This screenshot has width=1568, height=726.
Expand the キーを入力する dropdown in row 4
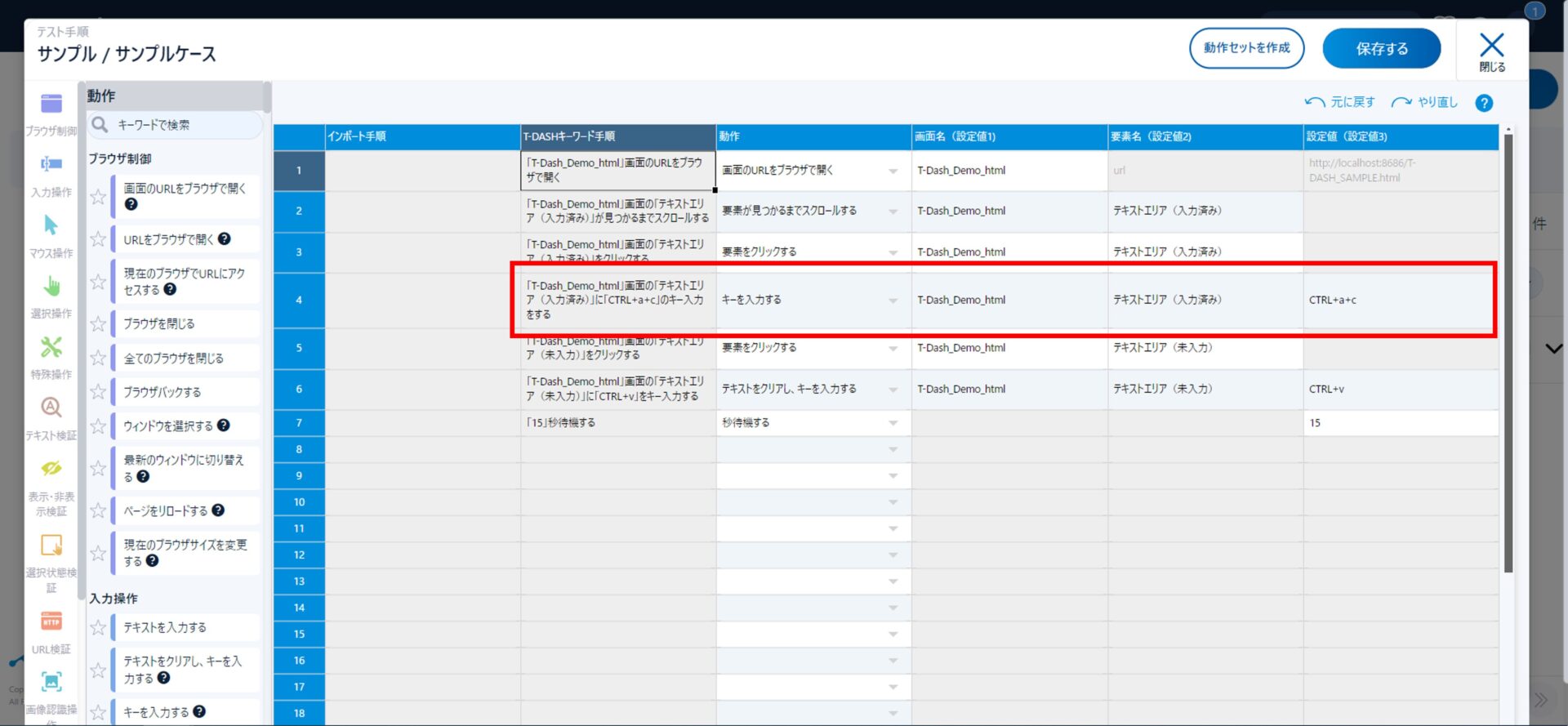pos(893,301)
